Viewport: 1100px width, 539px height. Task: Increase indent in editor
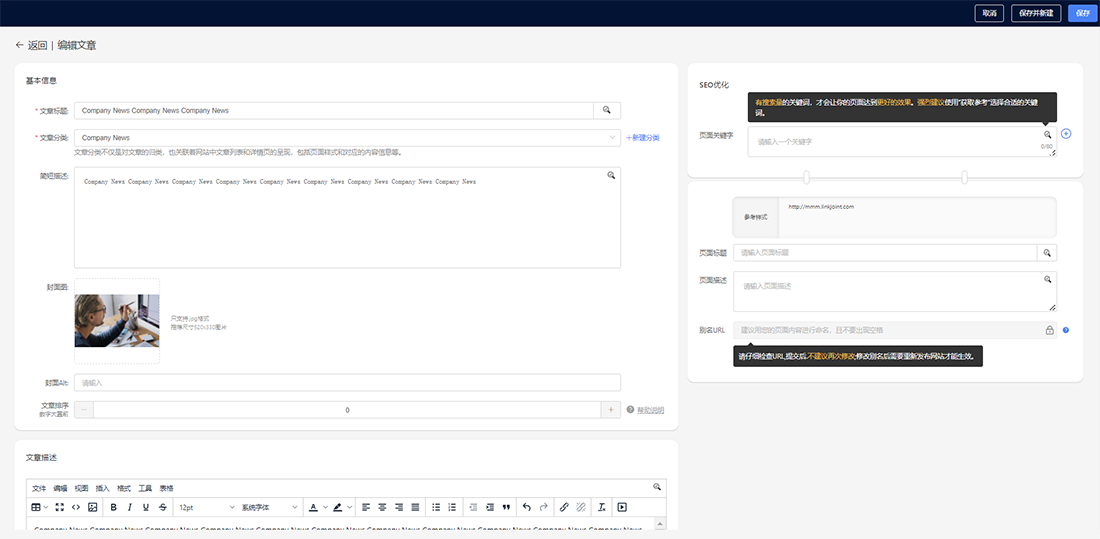490,507
